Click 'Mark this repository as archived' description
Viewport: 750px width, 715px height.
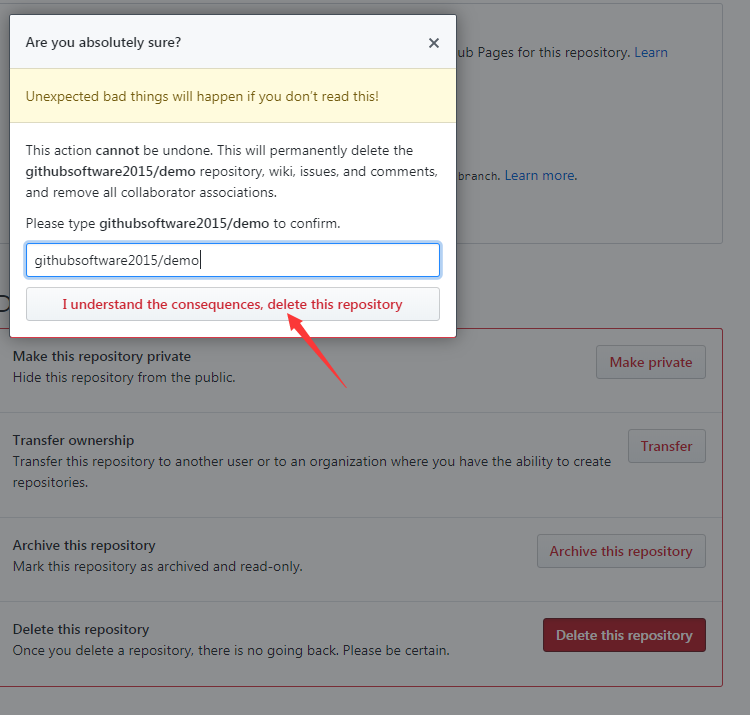[x=158, y=566]
